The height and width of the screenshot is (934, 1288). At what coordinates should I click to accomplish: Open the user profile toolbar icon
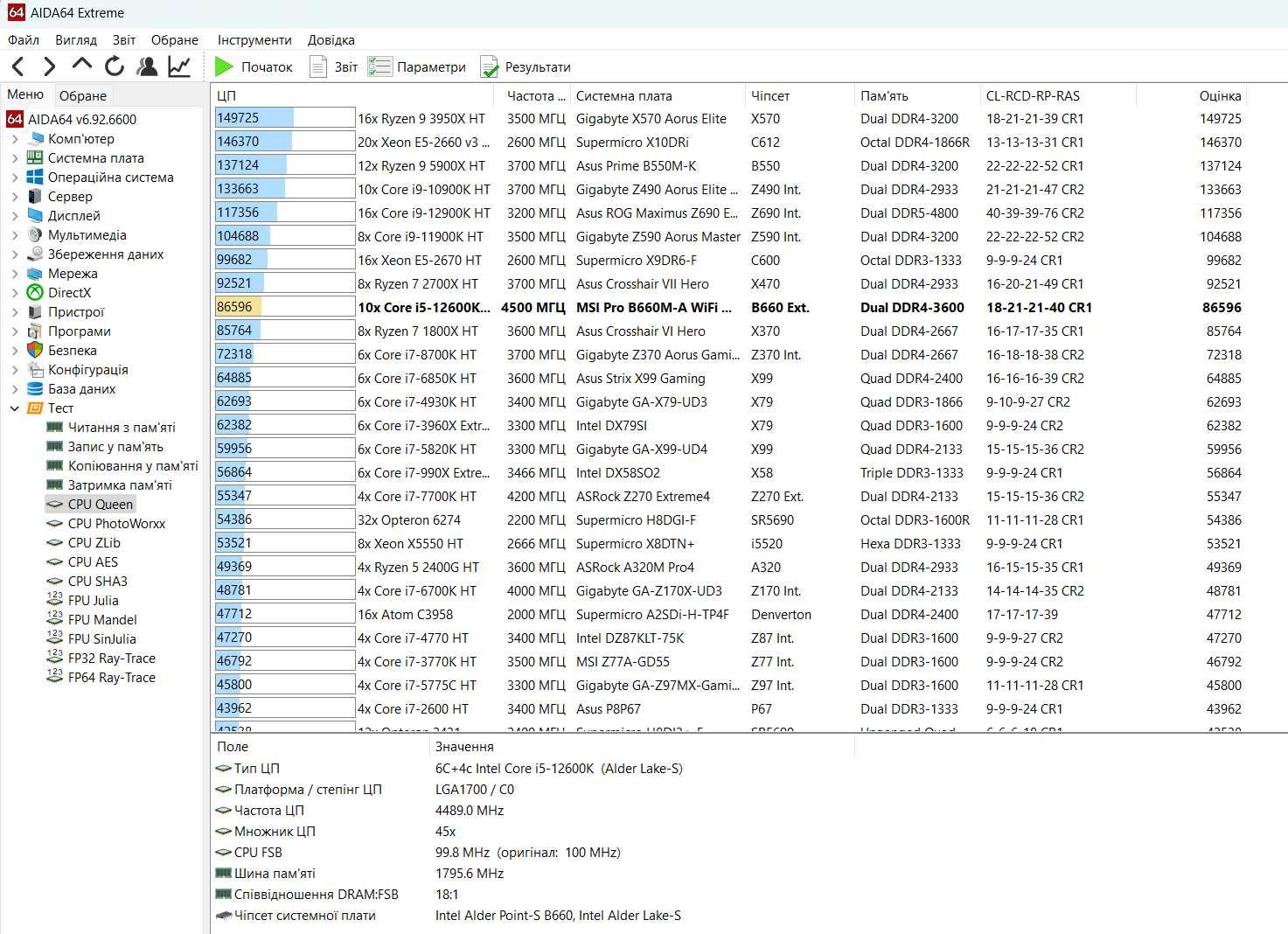(147, 66)
